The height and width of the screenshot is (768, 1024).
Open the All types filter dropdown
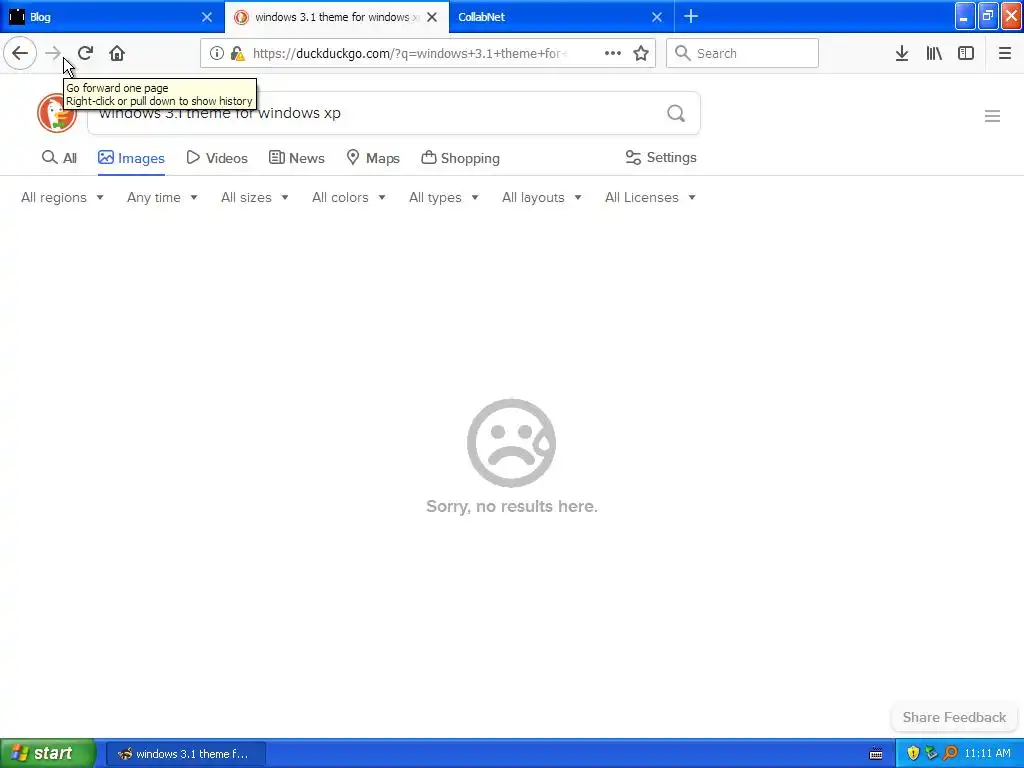443,197
